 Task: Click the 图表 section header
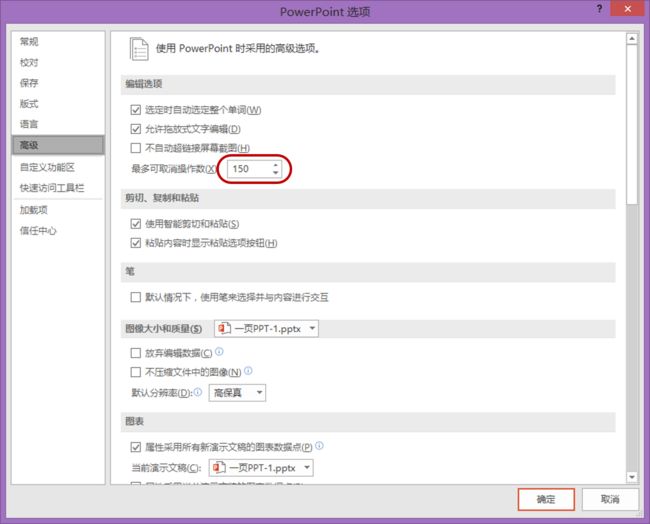pos(368,422)
